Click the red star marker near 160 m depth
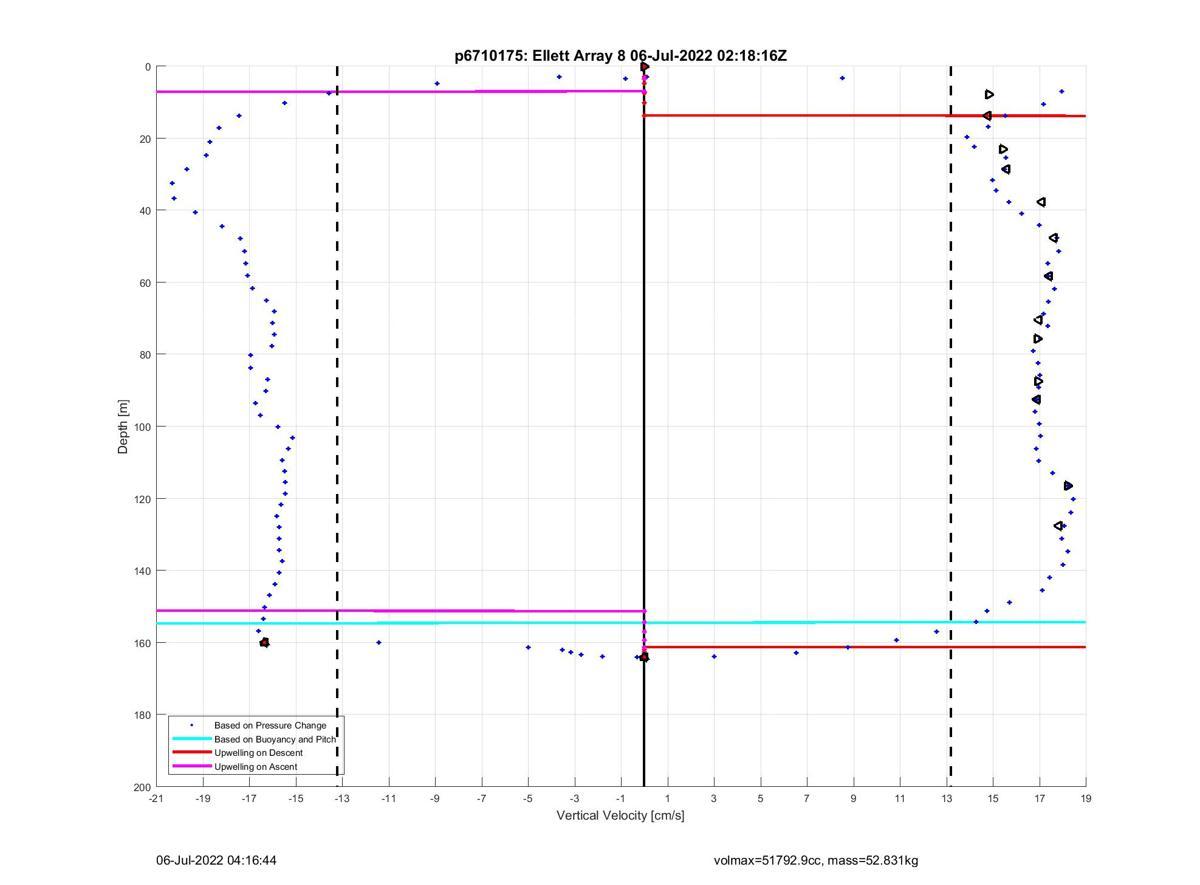1200x885 pixels. point(264,643)
